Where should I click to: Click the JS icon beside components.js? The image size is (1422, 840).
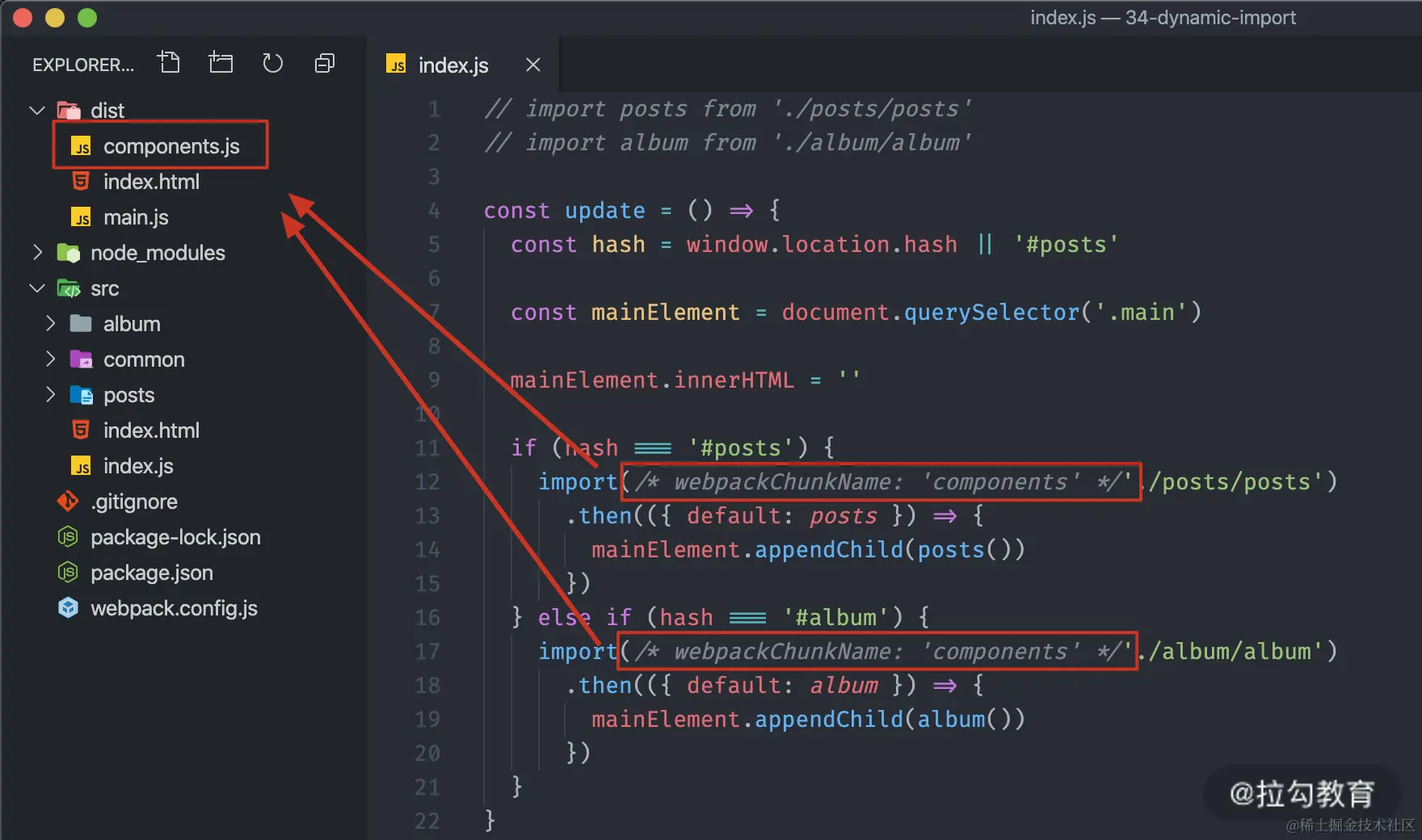[82, 146]
